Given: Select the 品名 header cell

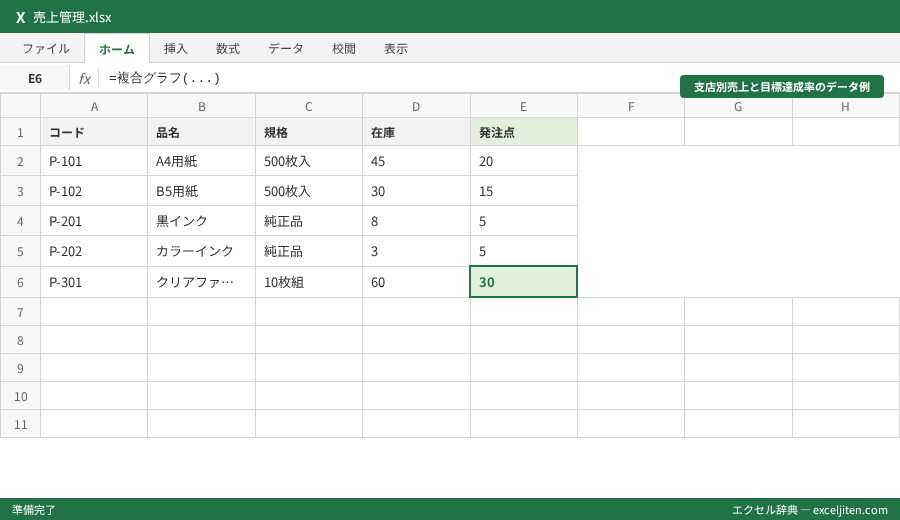Looking at the screenshot, I should [201, 132].
